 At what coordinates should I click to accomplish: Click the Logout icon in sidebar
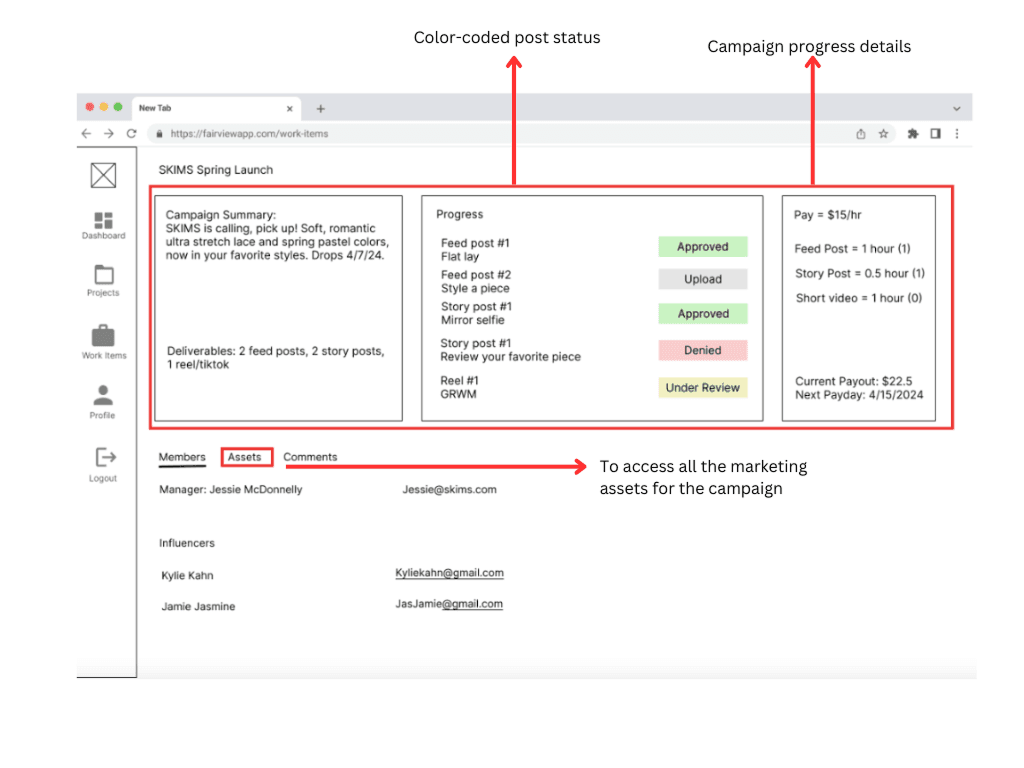pos(104,457)
